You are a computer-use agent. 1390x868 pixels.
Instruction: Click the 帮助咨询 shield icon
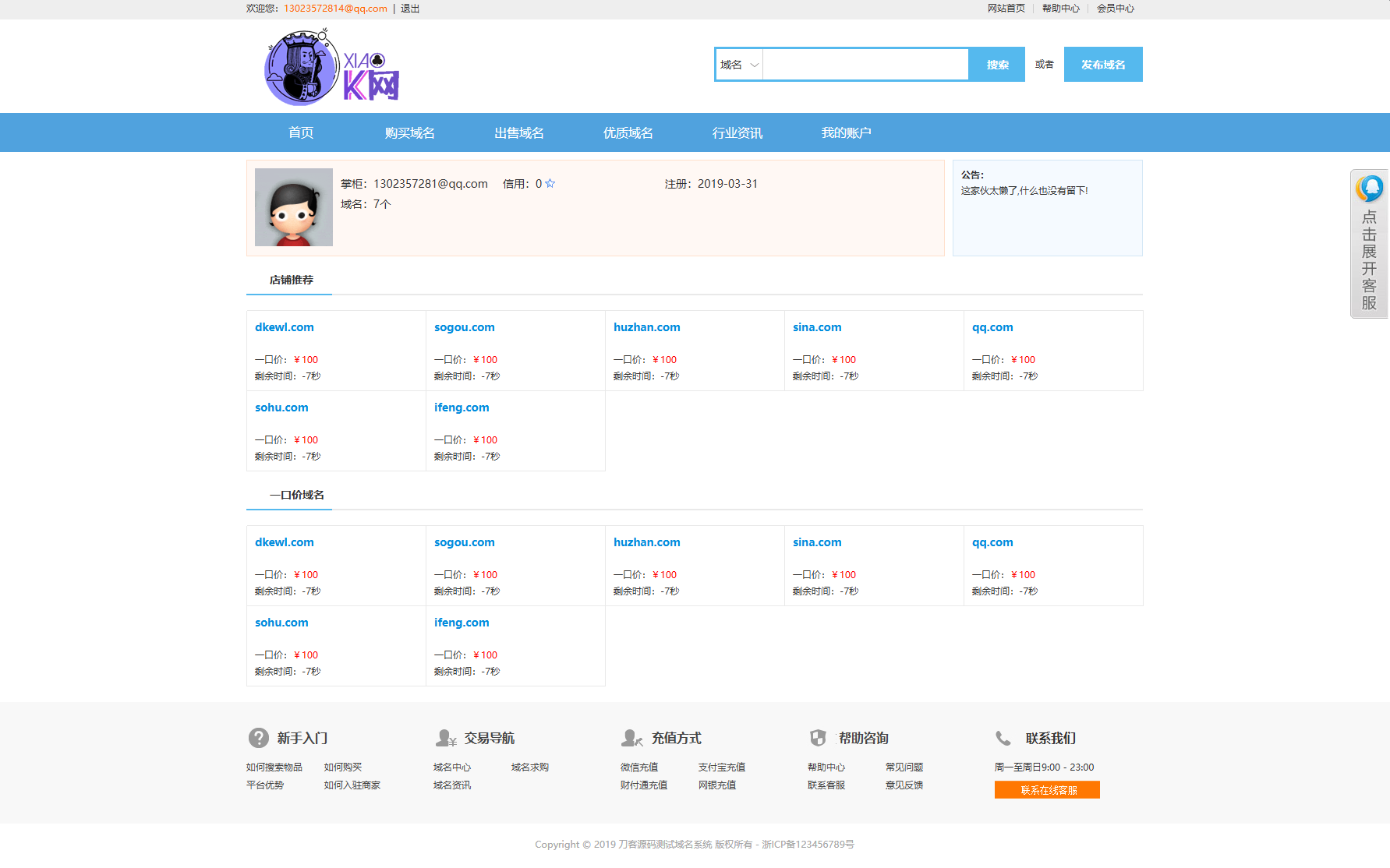pos(818,738)
